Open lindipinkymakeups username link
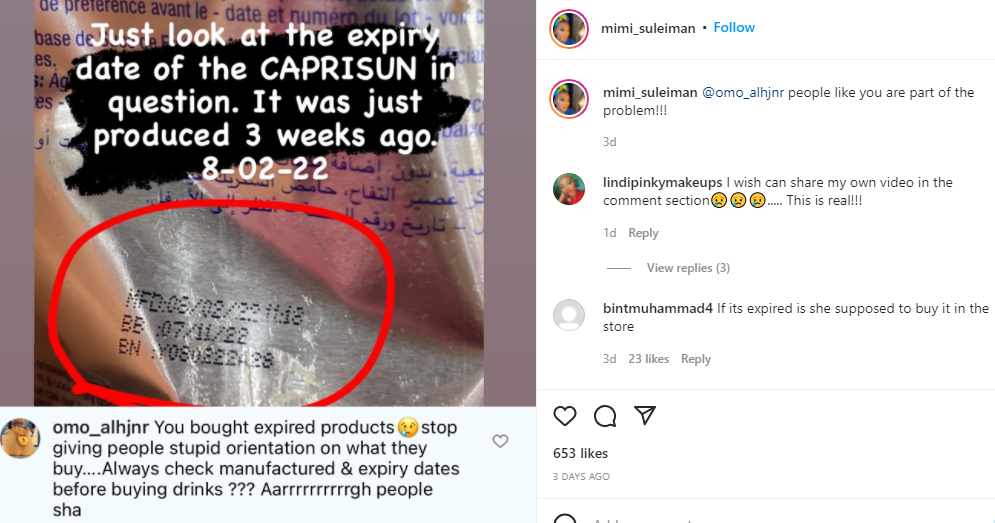Image resolution: width=995 pixels, height=523 pixels. 662,182
